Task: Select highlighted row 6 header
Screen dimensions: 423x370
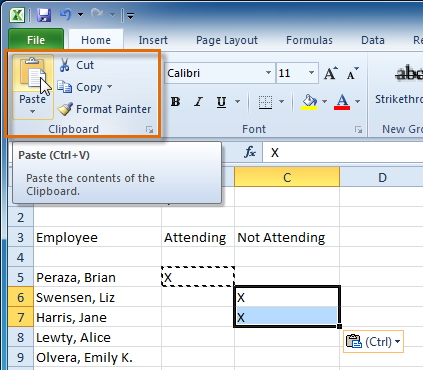Action: coord(21,297)
